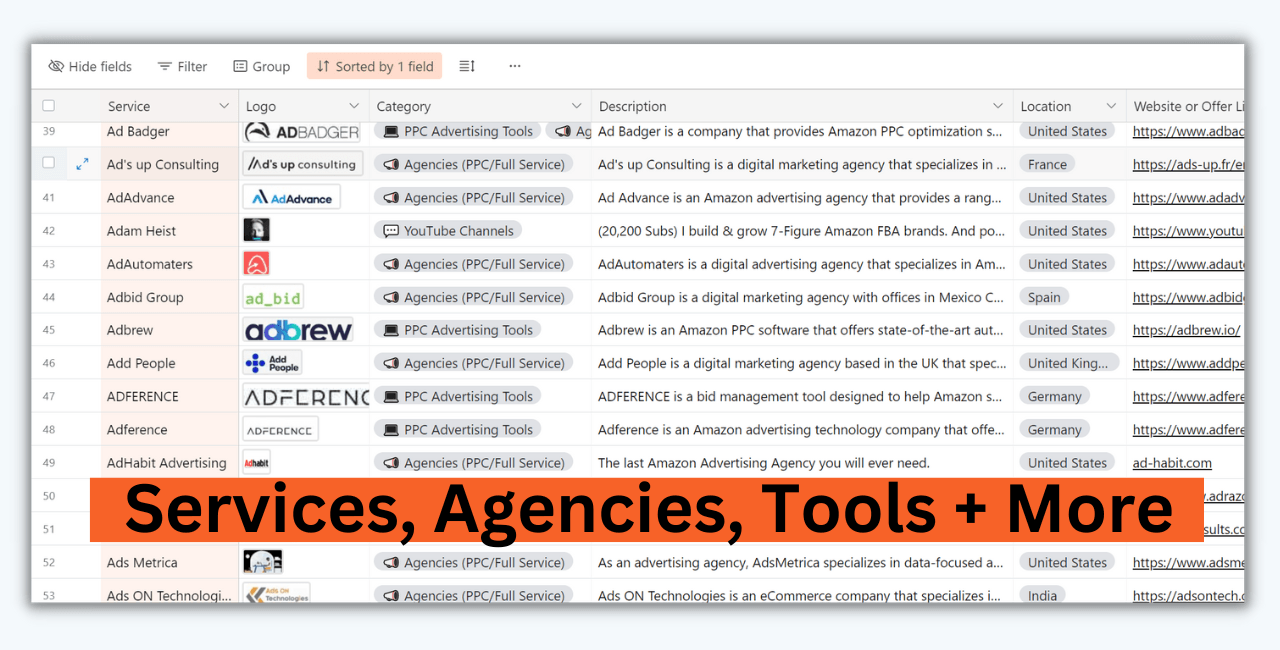Select the 'Adbrew is an Amazon PPC software' description

[800, 330]
